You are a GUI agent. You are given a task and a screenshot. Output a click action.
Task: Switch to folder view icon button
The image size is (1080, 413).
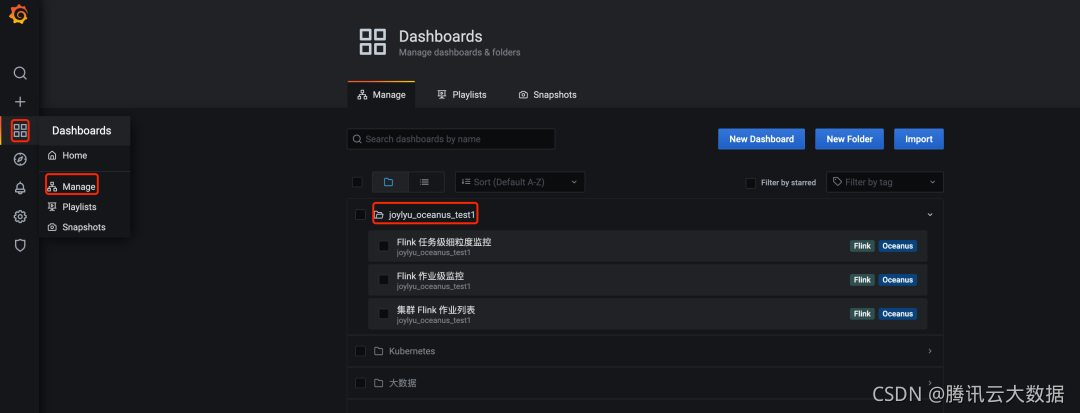pyautogui.click(x=390, y=182)
